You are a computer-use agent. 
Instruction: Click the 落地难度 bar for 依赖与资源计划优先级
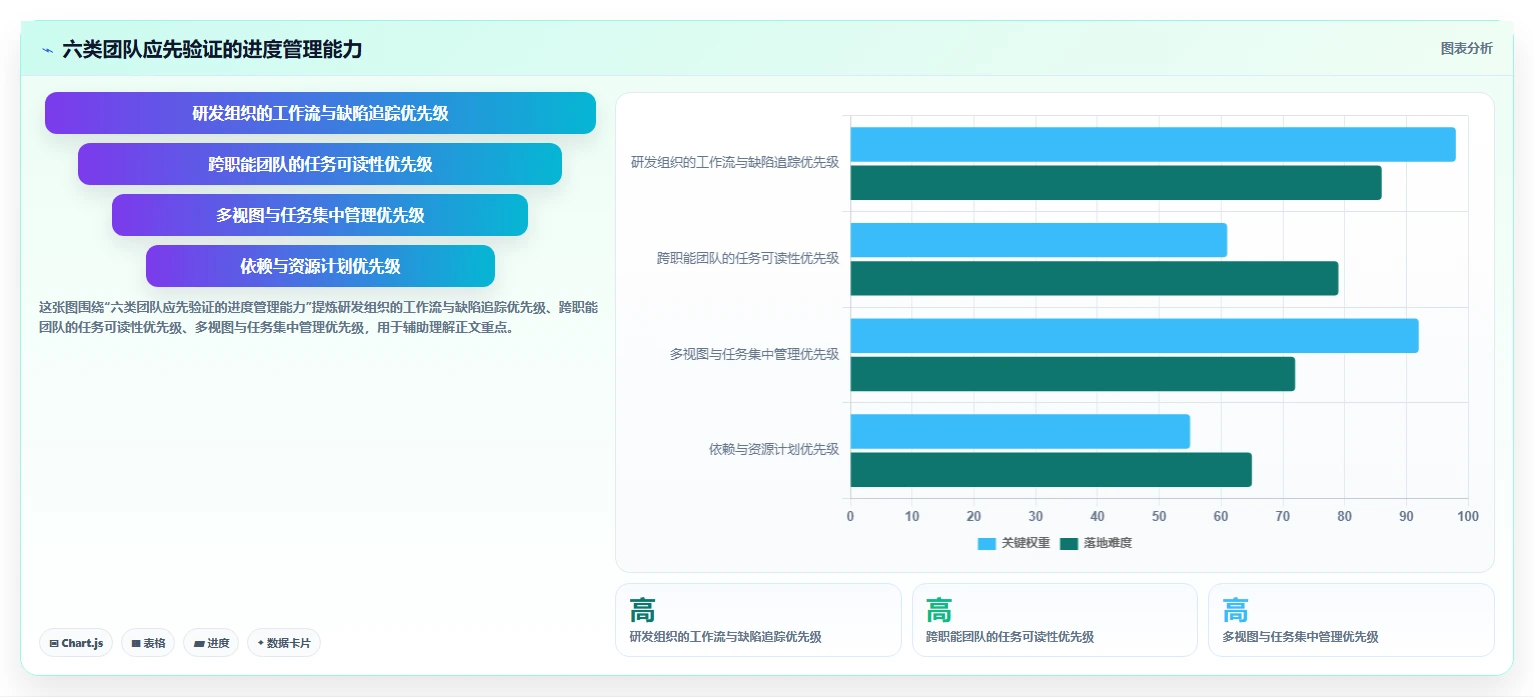(x=1051, y=470)
